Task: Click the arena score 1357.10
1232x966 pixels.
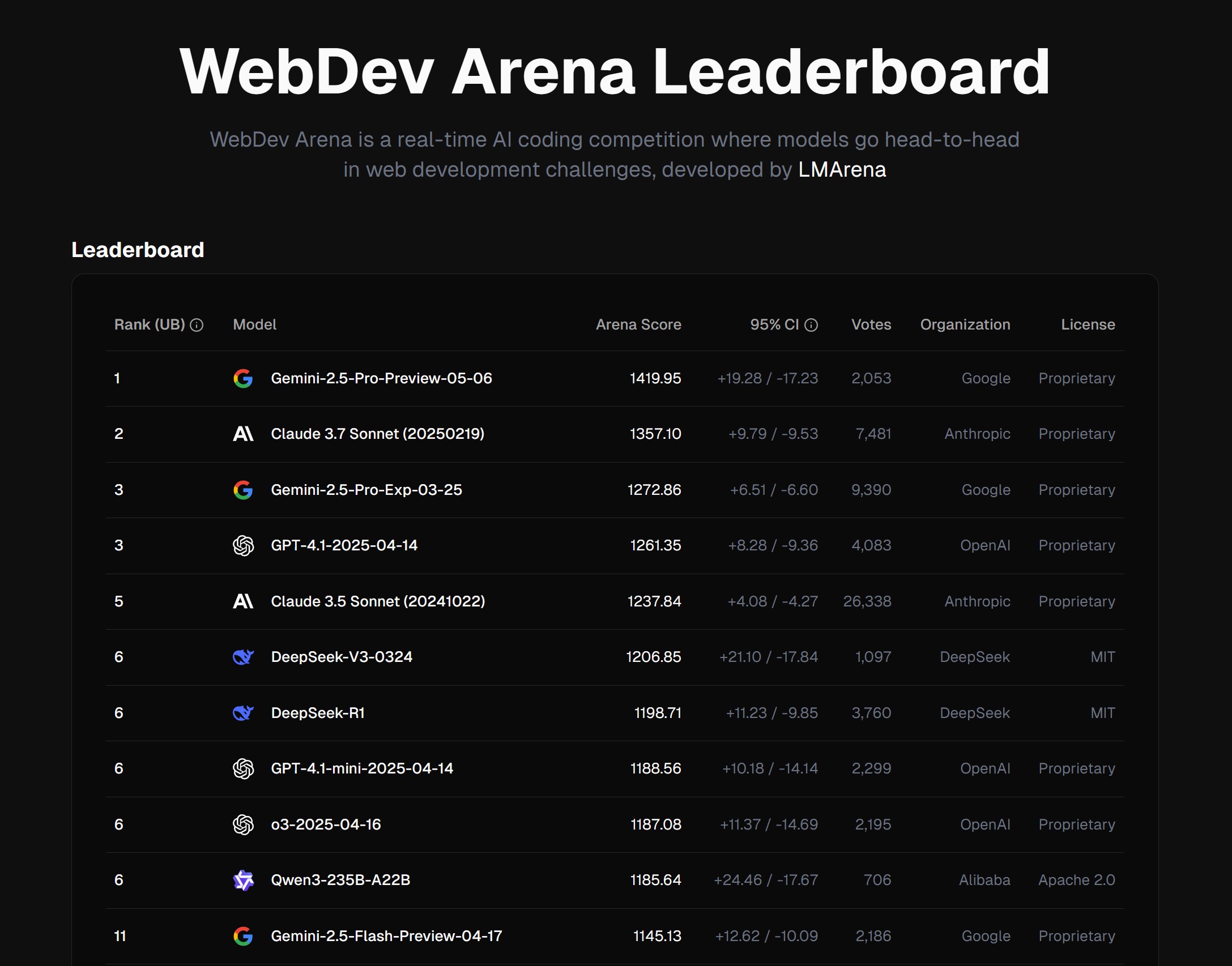Action: point(655,434)
